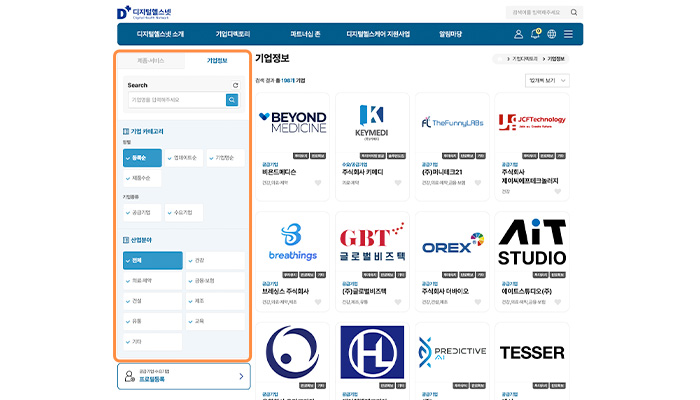Viewport: 700px width, 400px height.
Task: Click the 프로필등록 link
Action: tap(152, 379)
